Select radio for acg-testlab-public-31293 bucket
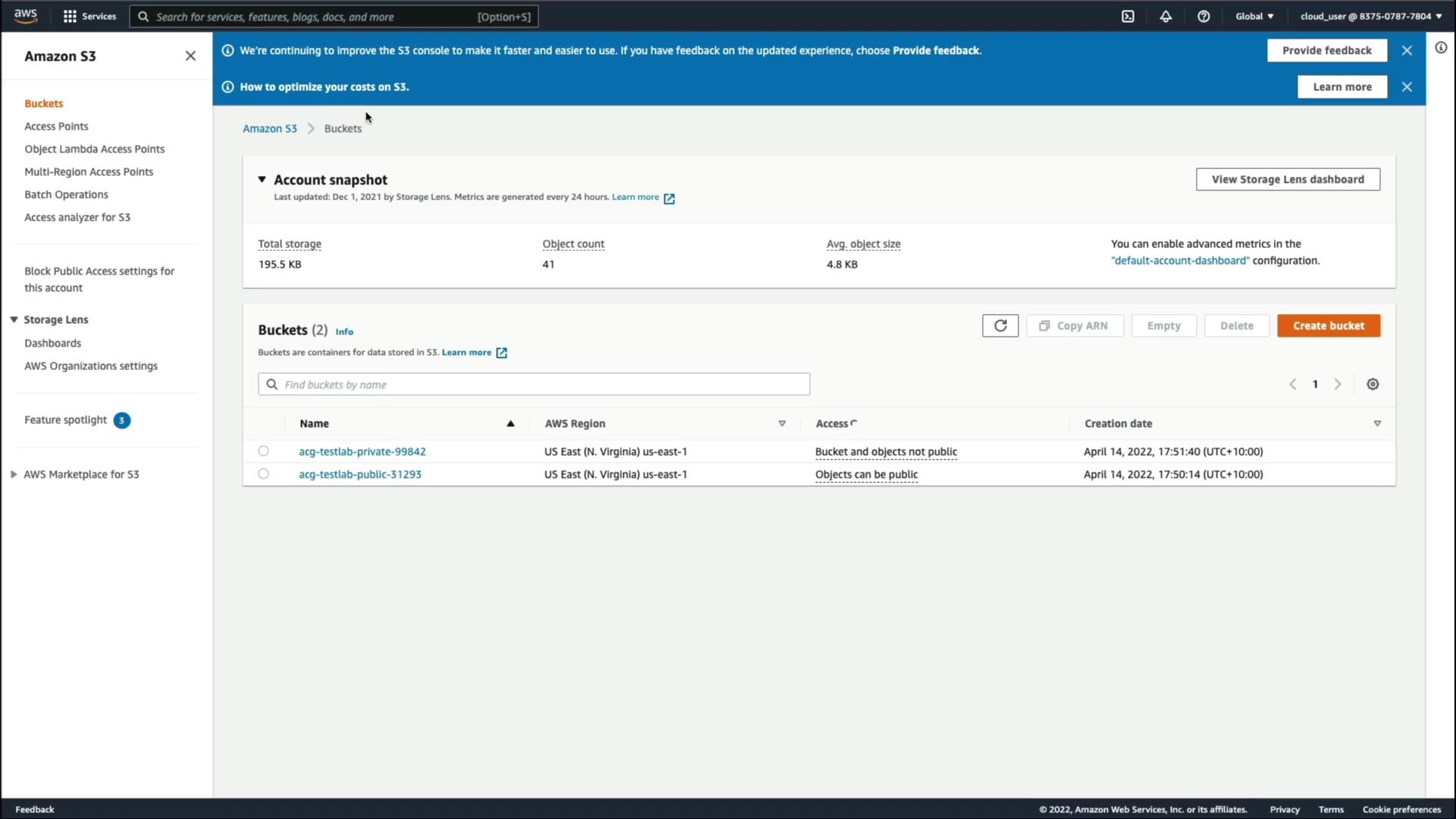Viewport: 1456px width, 819px height. point(263,474)
